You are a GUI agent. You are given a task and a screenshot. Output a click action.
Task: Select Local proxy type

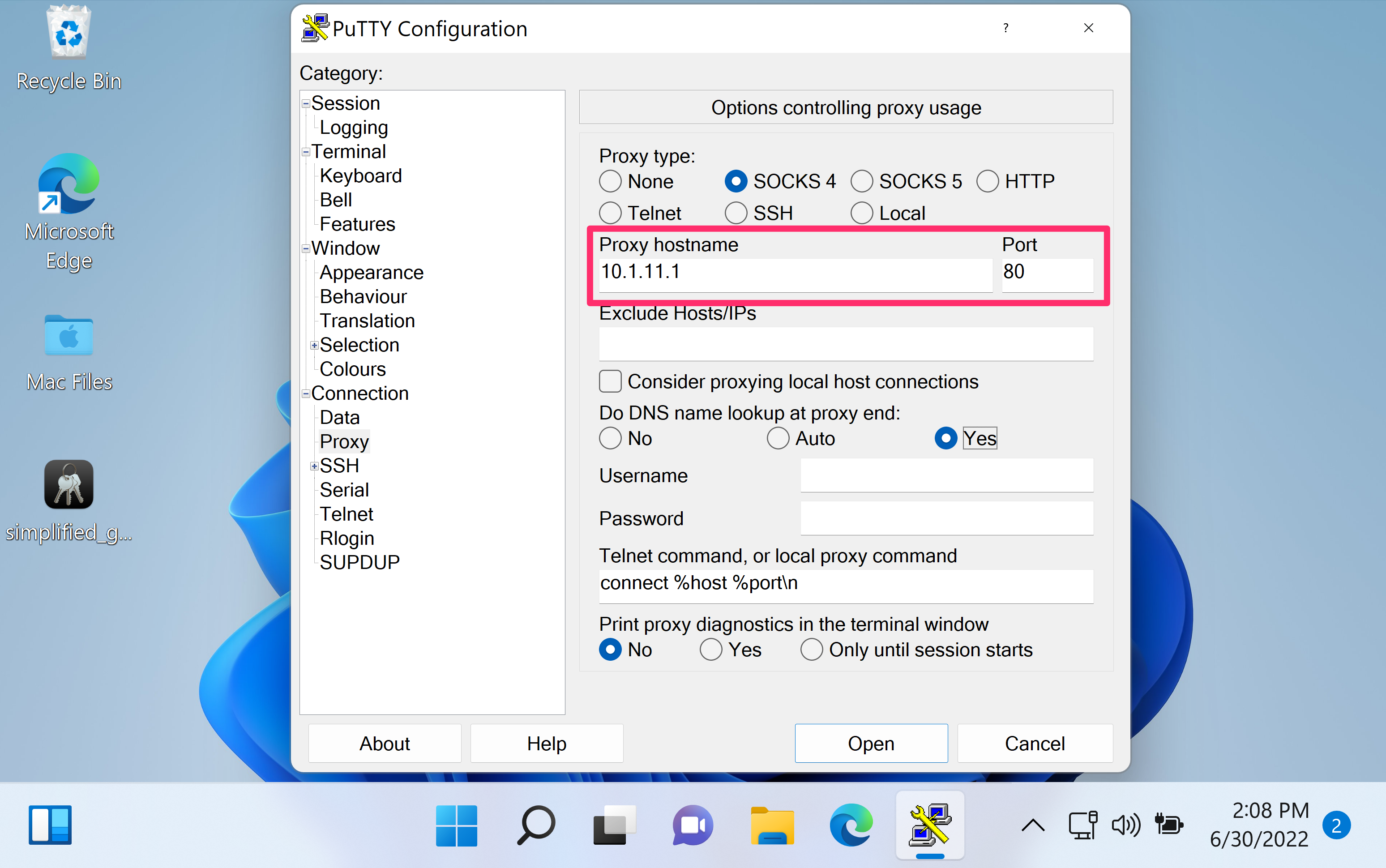[x=861, y=213]
